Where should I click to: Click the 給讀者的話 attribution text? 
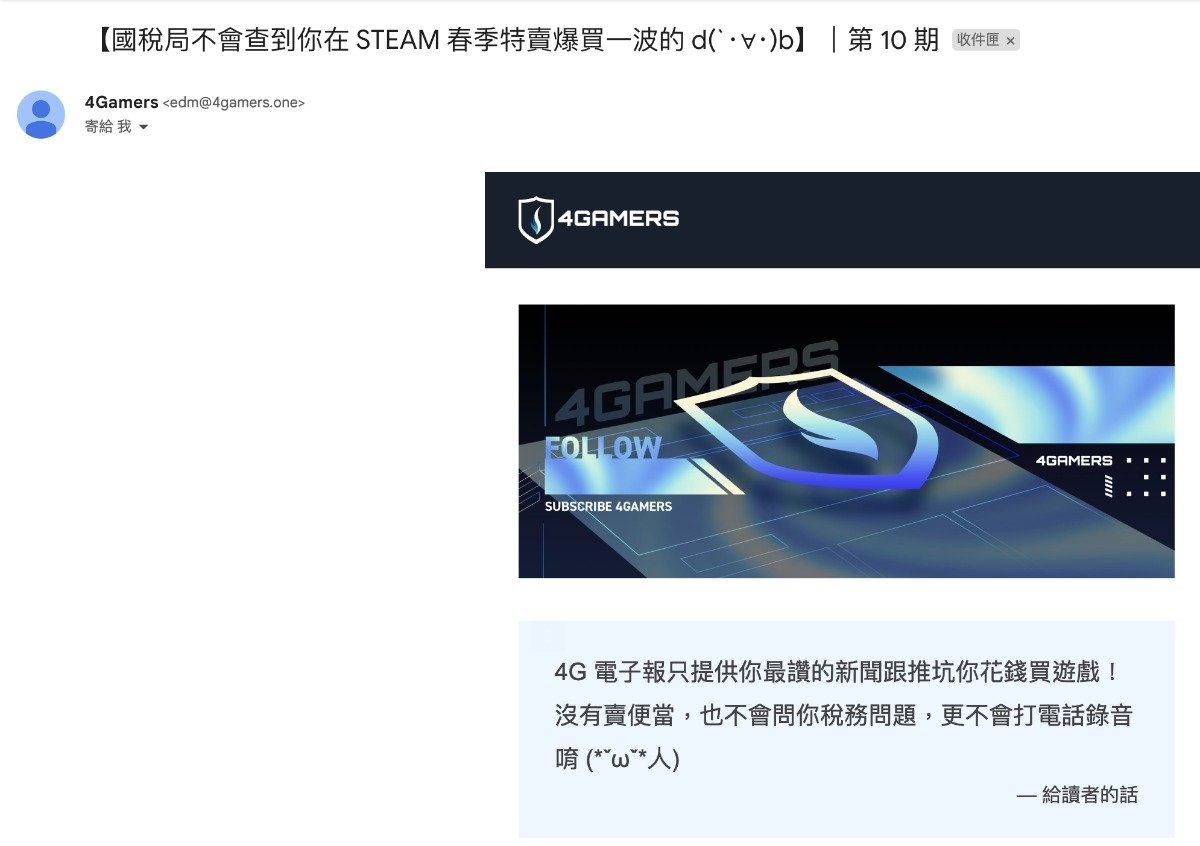(x=1077, y=796)
